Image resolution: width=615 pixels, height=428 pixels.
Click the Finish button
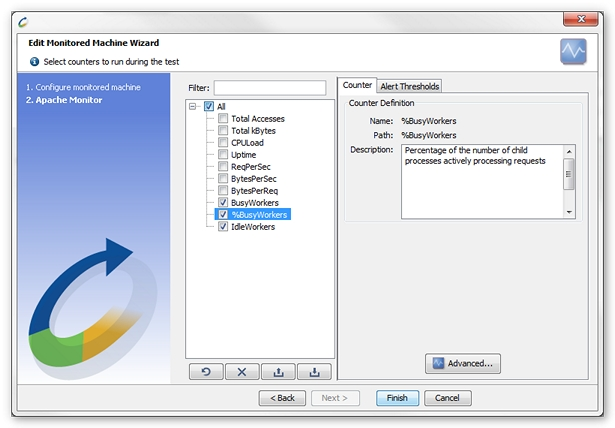pos(397,398)
